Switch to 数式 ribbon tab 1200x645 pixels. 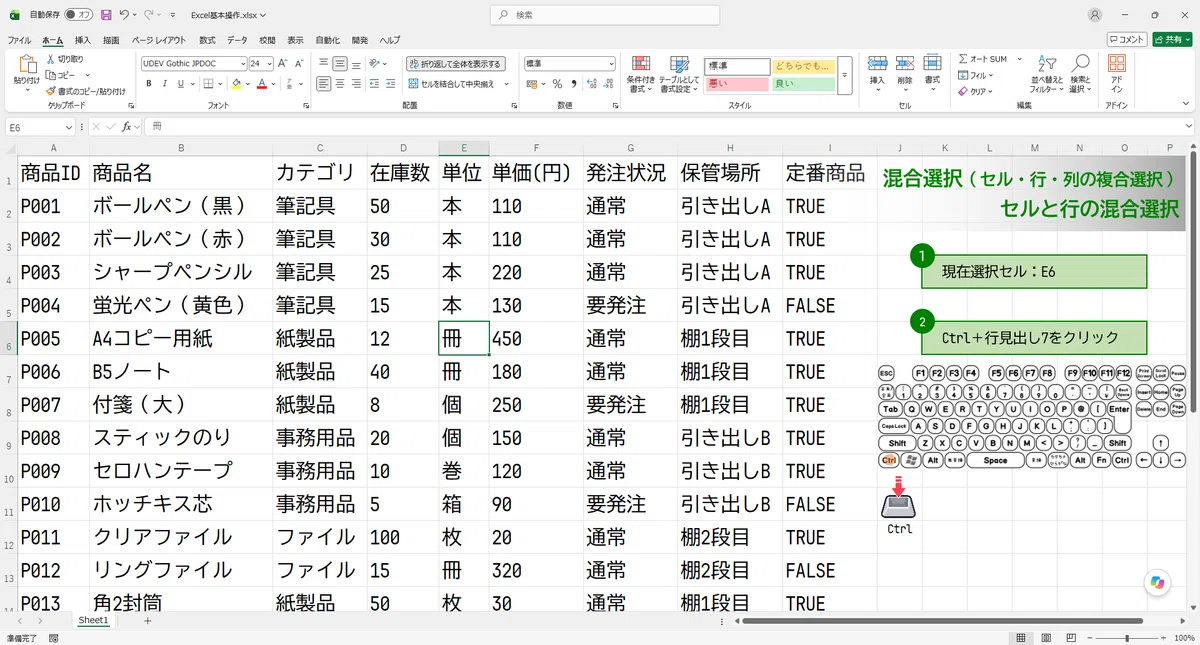pos(207,40)
